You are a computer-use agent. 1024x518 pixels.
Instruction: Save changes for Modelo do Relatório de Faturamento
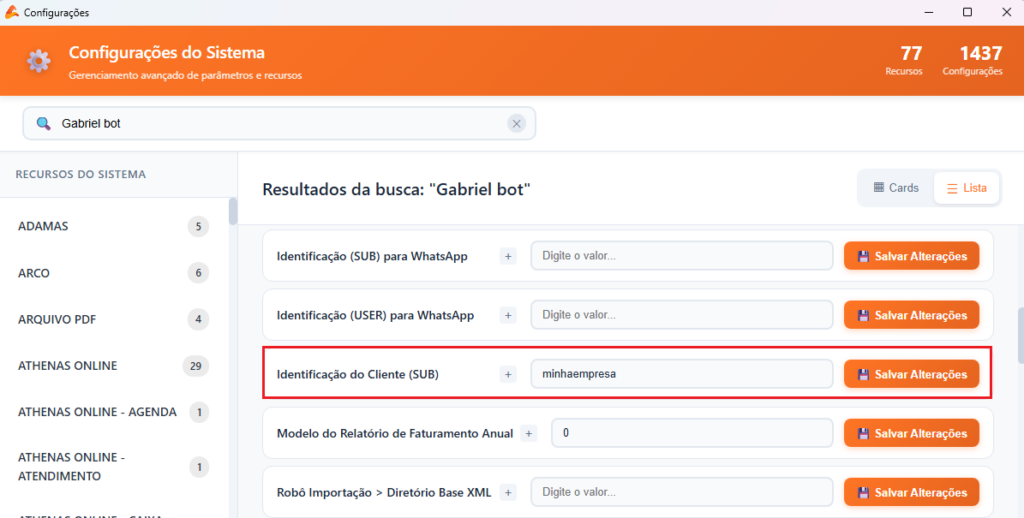[x=911, y=433]
